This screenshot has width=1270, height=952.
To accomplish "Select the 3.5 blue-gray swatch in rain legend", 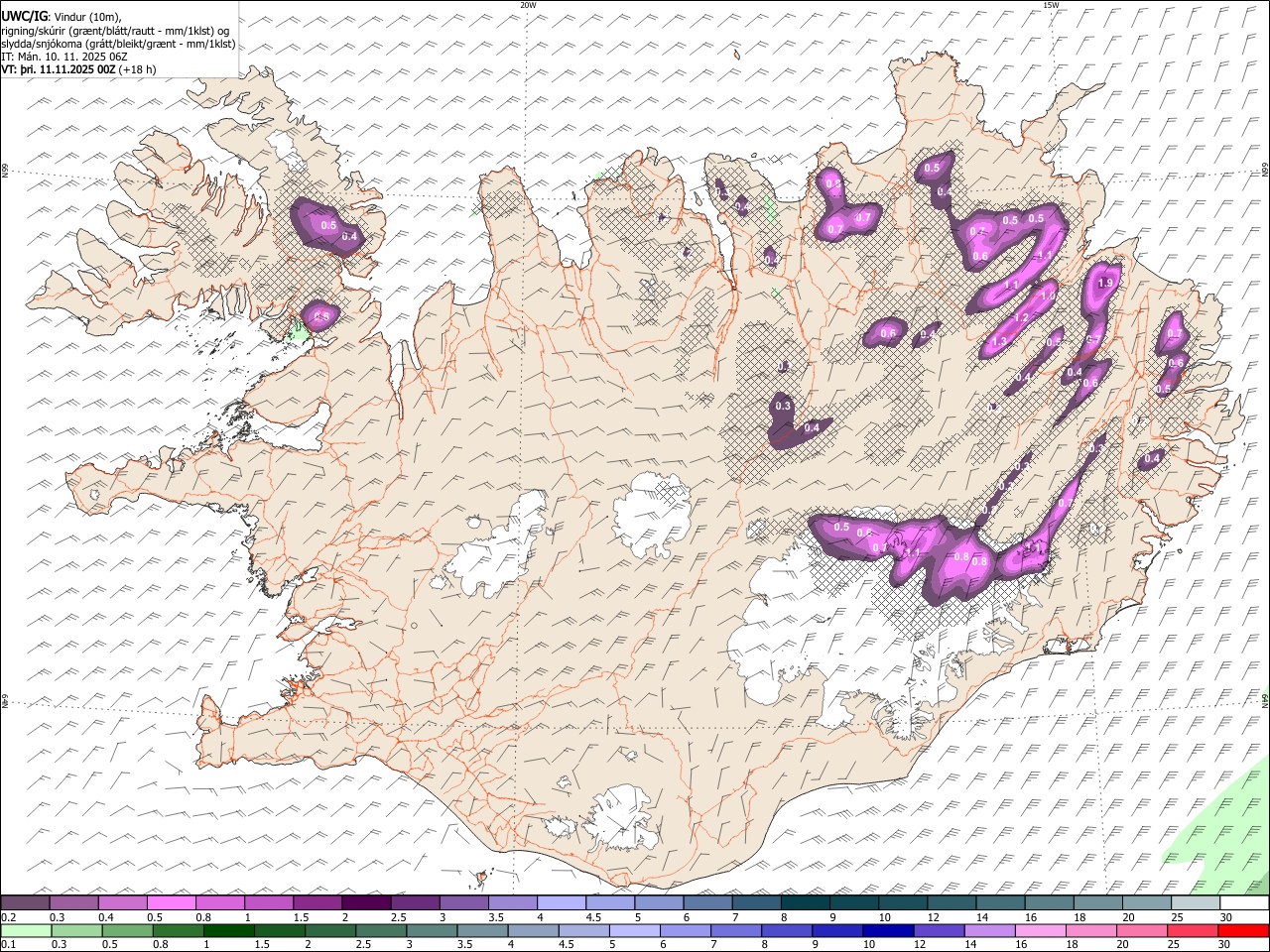I will (482, 930).
